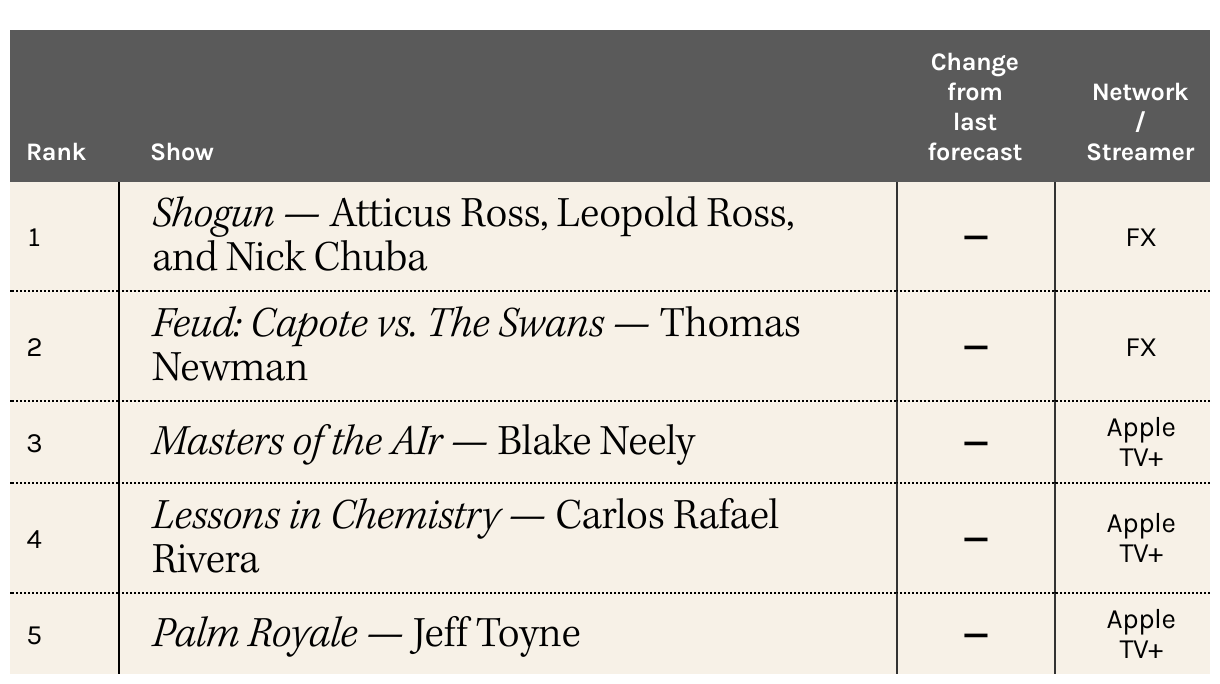
Task: Select the 'Network / Streamer' column header
Action: [x=1140, y=122]
